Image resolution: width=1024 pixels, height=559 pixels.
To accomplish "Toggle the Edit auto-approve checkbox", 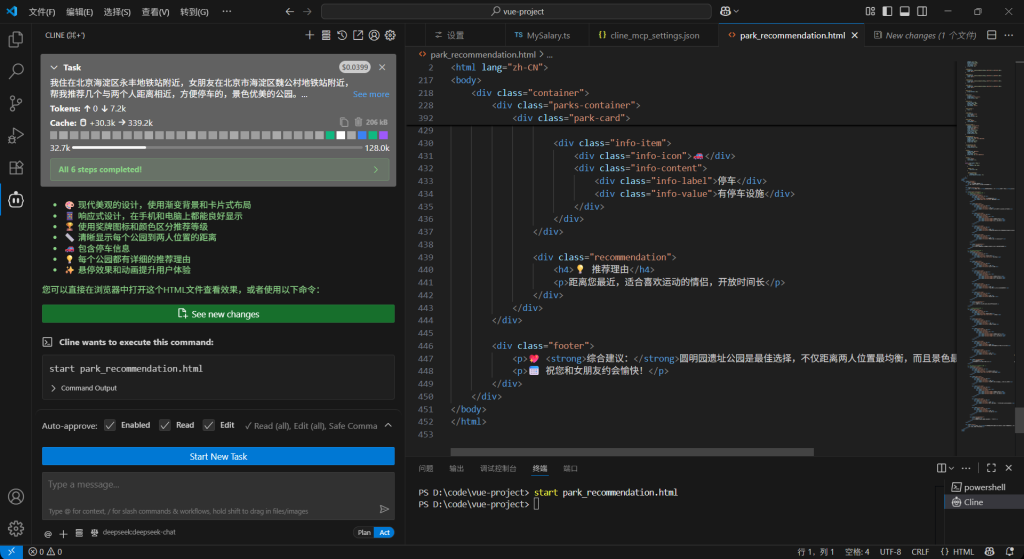I will point(209,425).
